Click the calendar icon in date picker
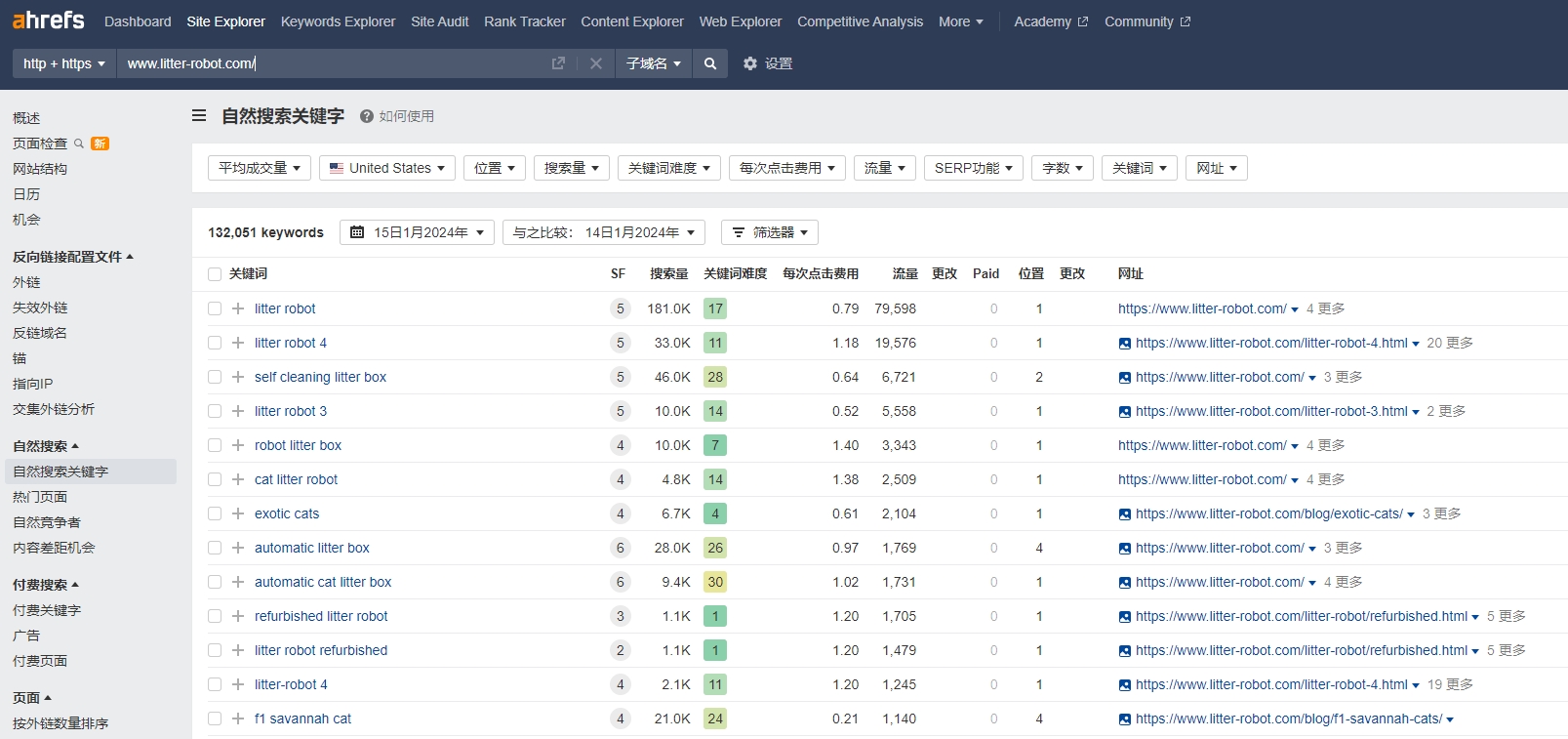This screenshot has height=739, width=1568. pyautogui.click(x=357, y=232)
